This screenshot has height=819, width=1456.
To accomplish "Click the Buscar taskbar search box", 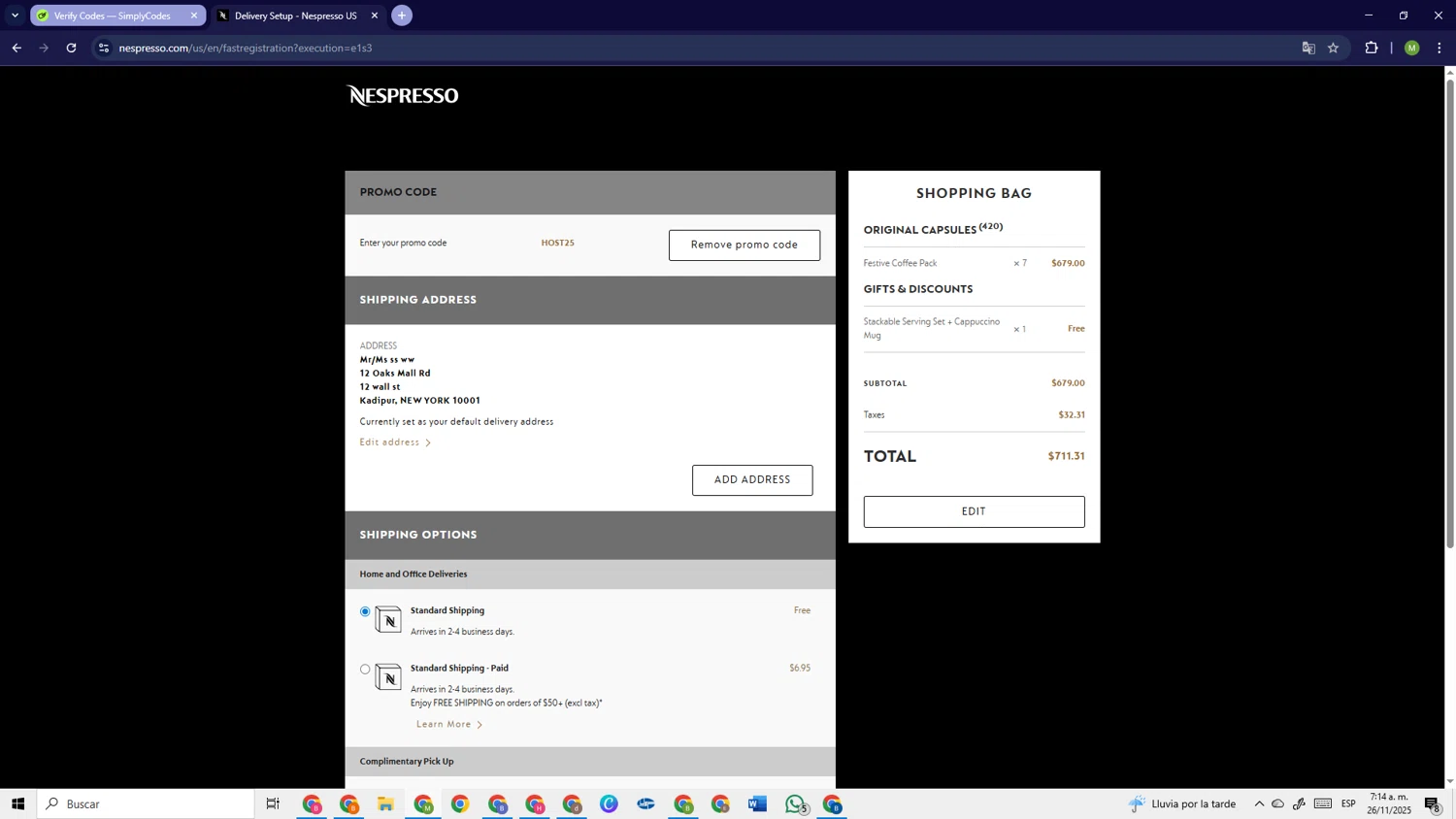I will (146, 803).
